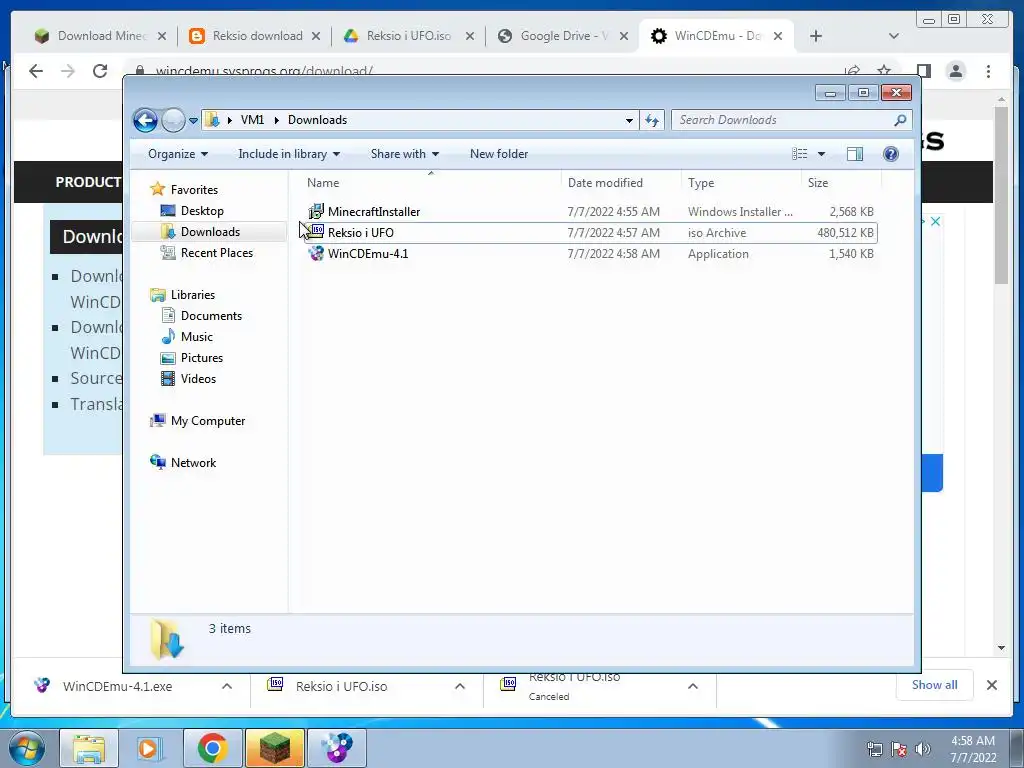Select the WinCDEmu-4.1 application icon
The image size is (1024, 768).
316,253
